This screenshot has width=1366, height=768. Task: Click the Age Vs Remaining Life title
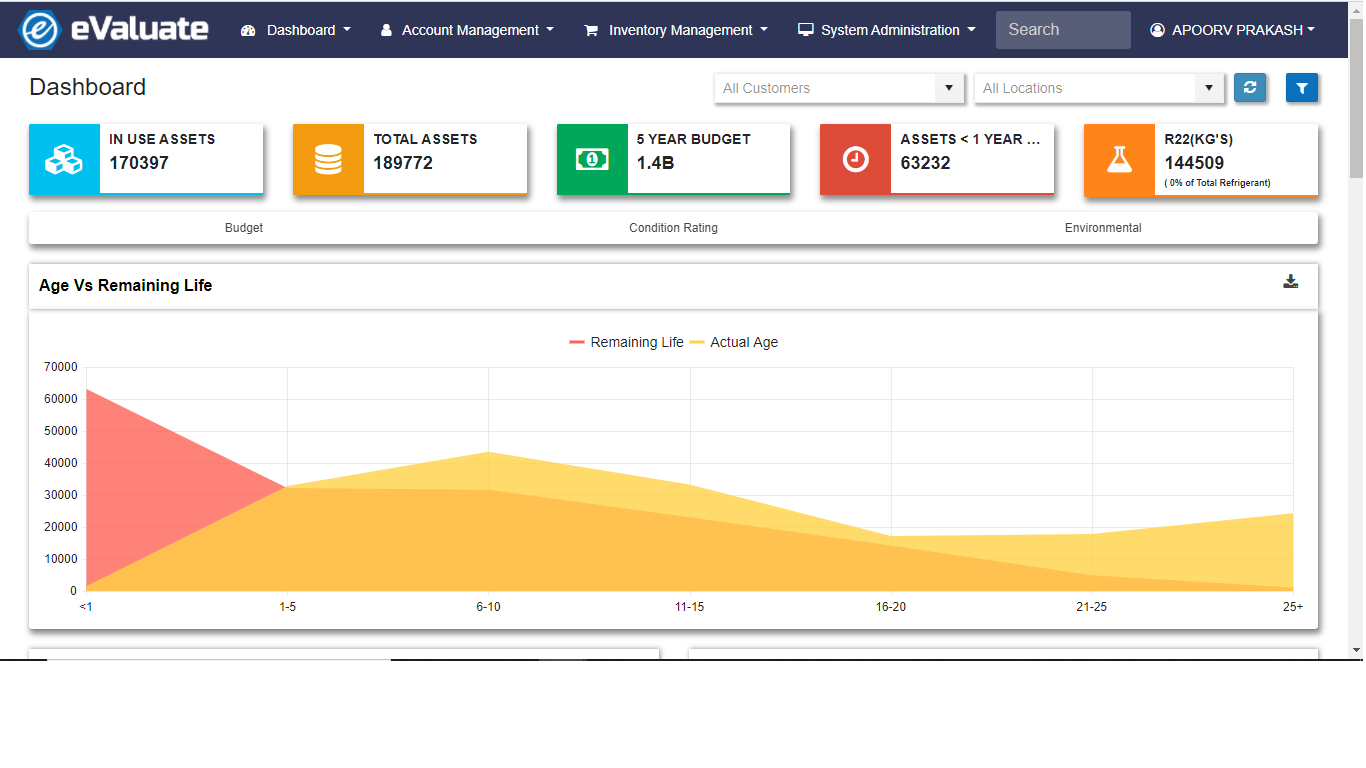[126, 285]
